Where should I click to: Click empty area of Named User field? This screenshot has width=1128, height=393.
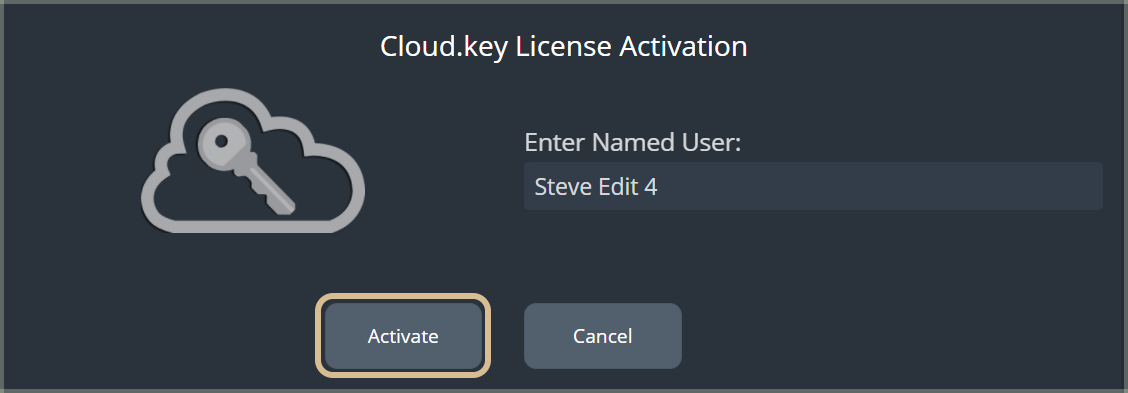(878, 186)
